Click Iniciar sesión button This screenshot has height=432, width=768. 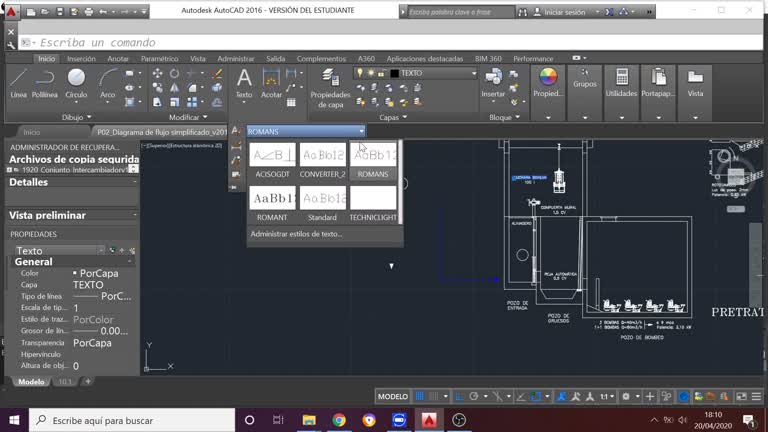559,12
